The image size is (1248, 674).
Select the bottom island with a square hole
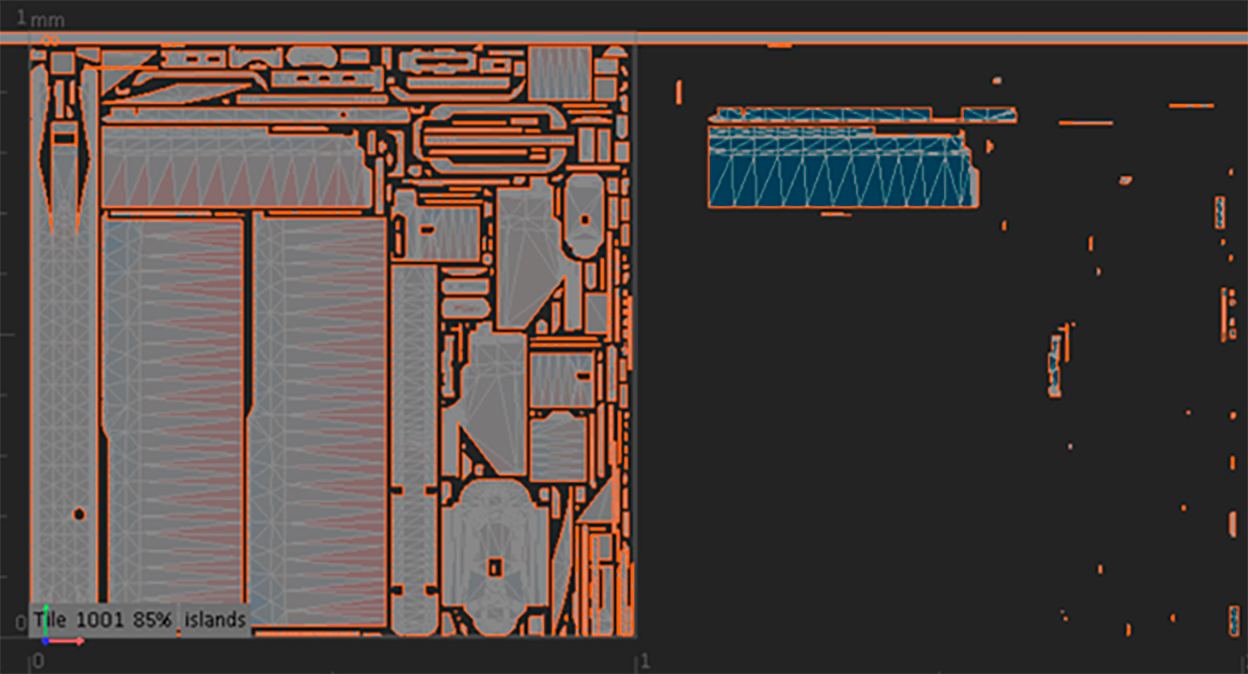(x=493, y=556)
